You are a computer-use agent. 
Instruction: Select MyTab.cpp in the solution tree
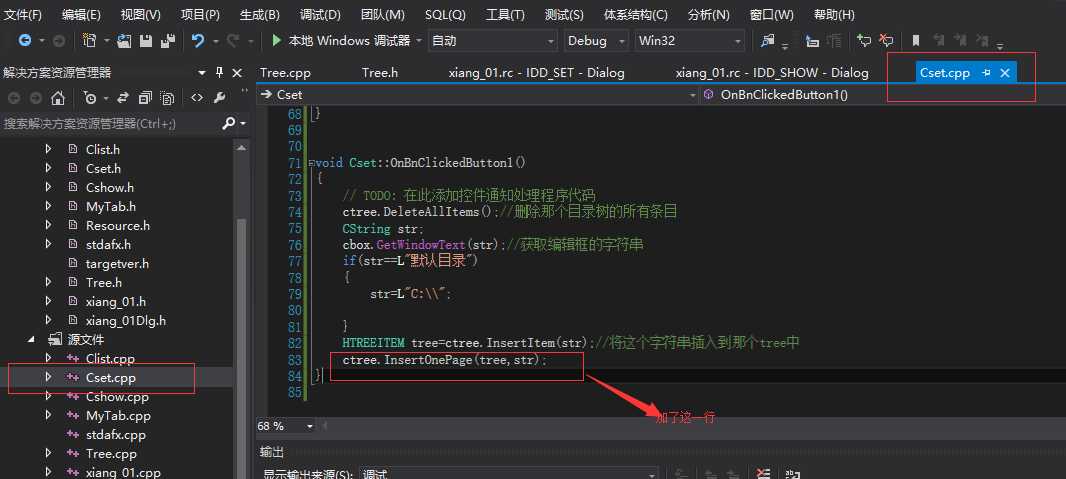pyautogui.click(x=118, y=415)
